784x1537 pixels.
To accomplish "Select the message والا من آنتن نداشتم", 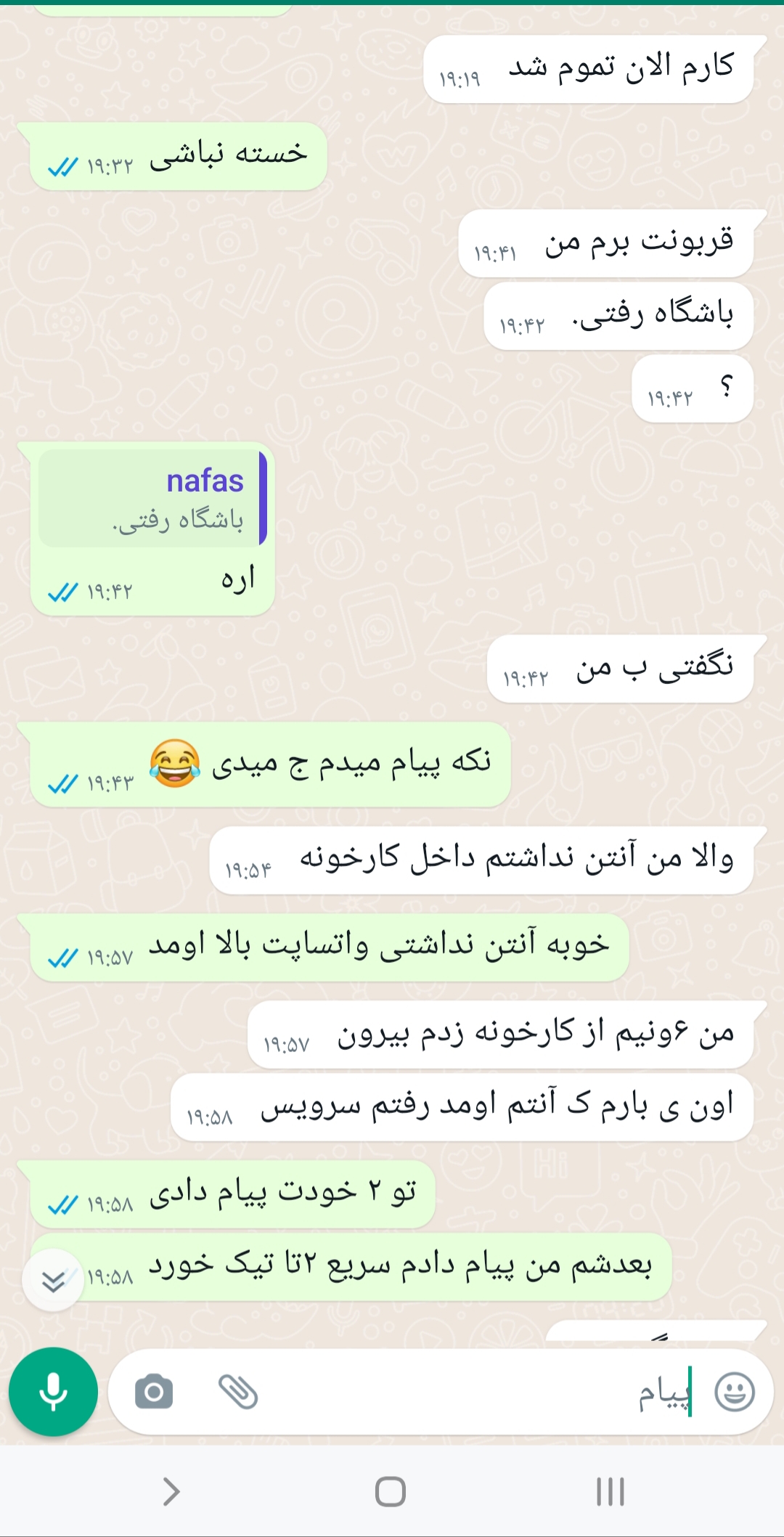I will pyautogui.click(x=482, y=860).
